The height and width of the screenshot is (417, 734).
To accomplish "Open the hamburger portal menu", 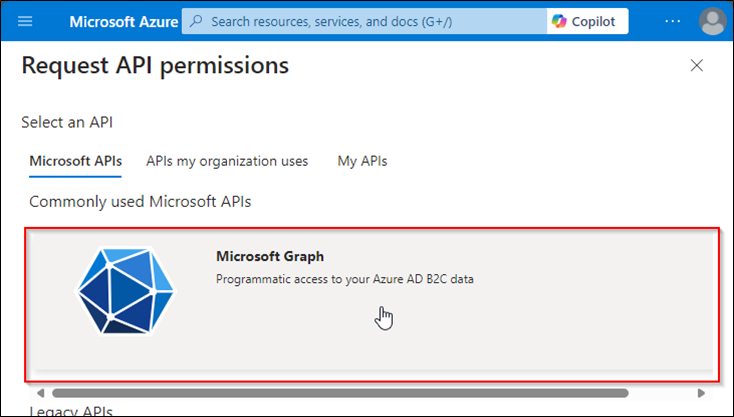I will [25, 21].
